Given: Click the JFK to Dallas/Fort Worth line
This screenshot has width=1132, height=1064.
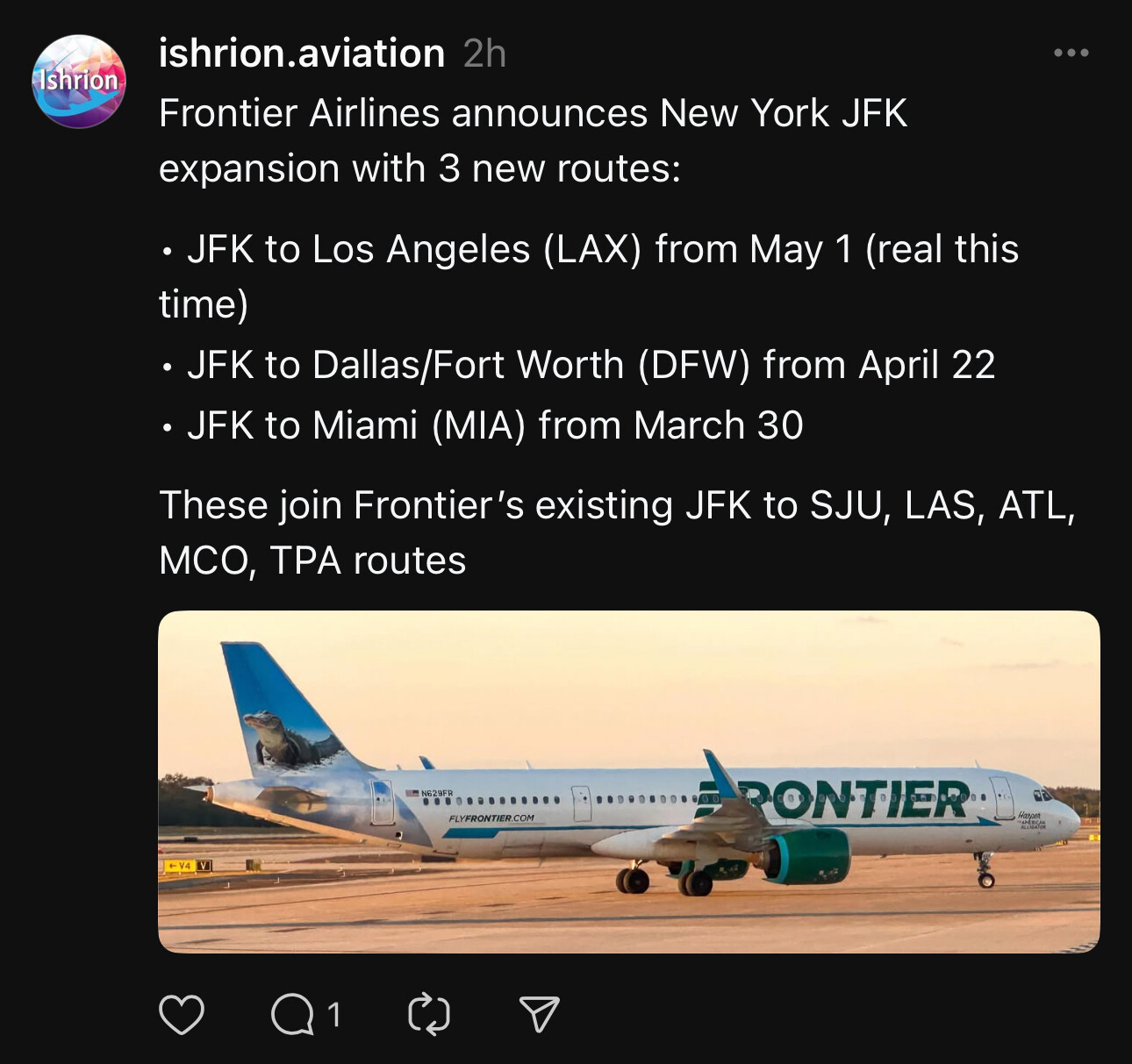Looking at the screenshot, I should pyautogui.click(x=590, y=365).
